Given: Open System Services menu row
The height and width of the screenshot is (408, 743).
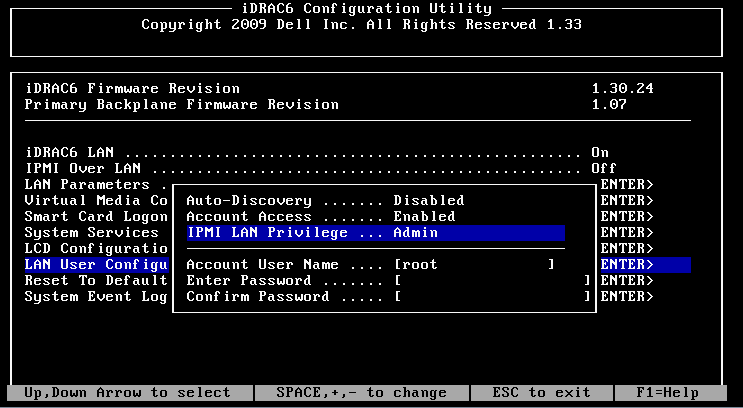Looking at the screenshot, I should point(91,233).
